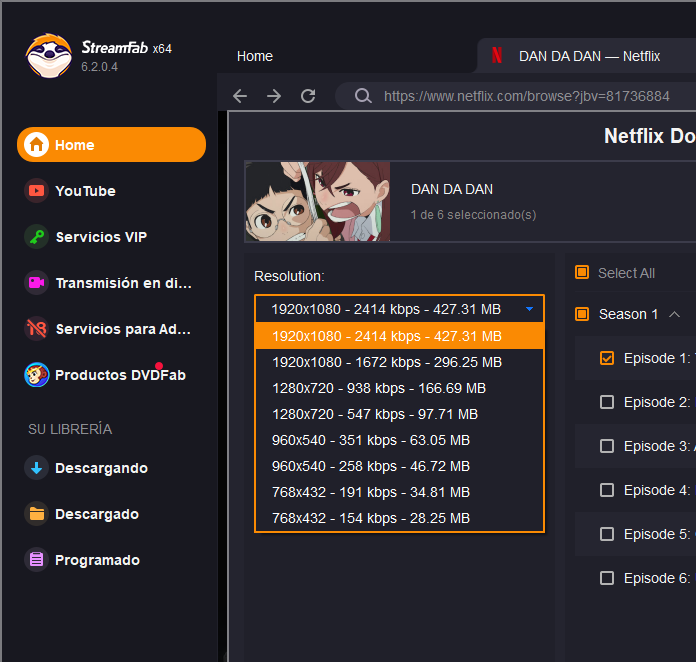Open Transmisión en di... label in sidebar

coord(124,283)
